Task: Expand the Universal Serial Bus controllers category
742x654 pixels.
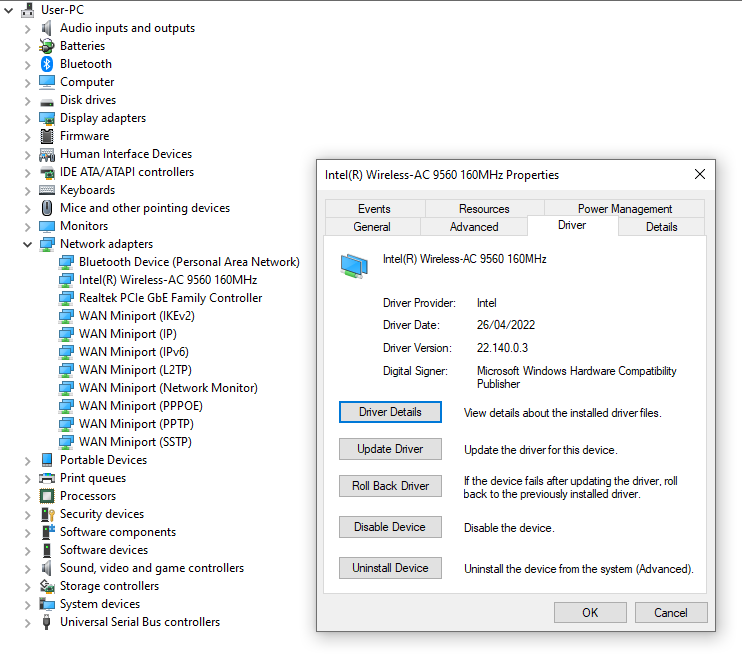Action: tap(27, 622)
